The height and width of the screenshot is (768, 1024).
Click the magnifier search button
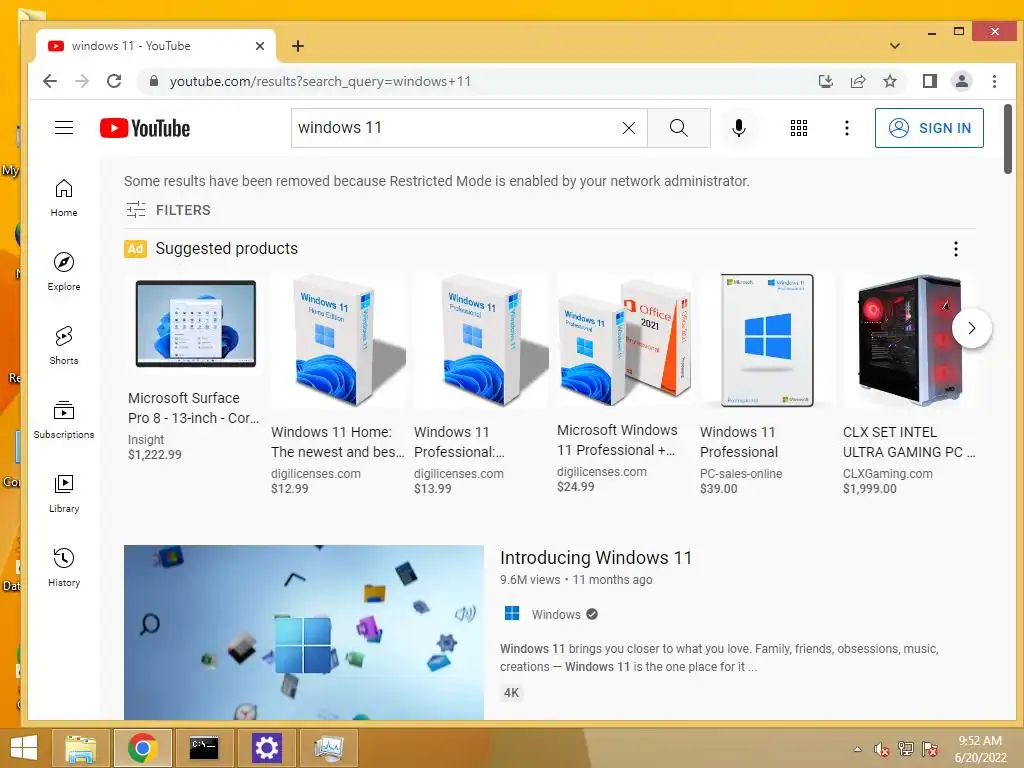click(x=679, y=128)
